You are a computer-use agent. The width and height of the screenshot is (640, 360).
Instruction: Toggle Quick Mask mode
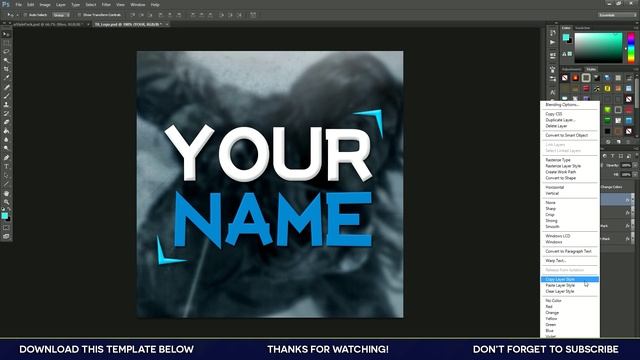click(6, 228)
